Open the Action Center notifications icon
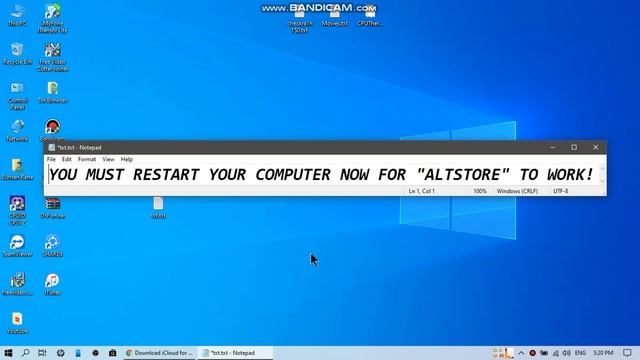 pos(627,353)
